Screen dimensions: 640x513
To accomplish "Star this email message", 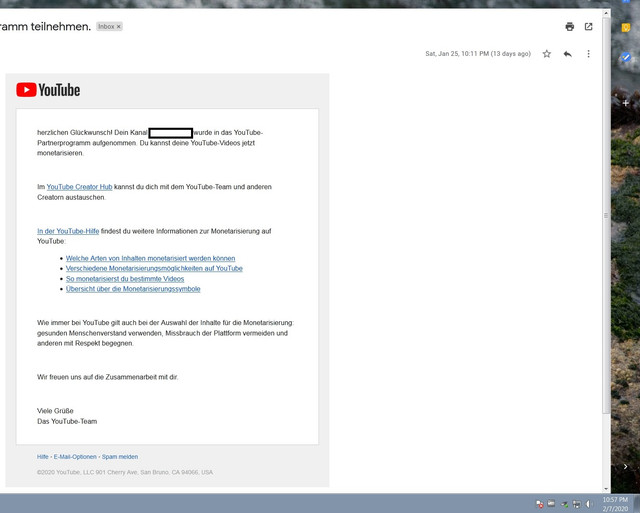I will 547,54.
